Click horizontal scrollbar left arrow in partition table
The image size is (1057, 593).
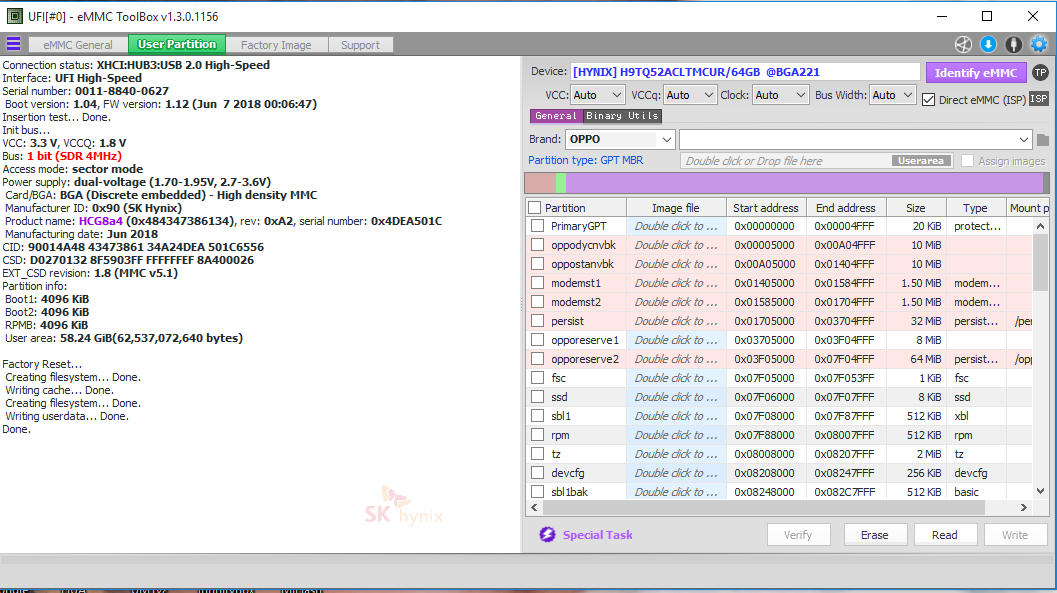coord(535,507)
